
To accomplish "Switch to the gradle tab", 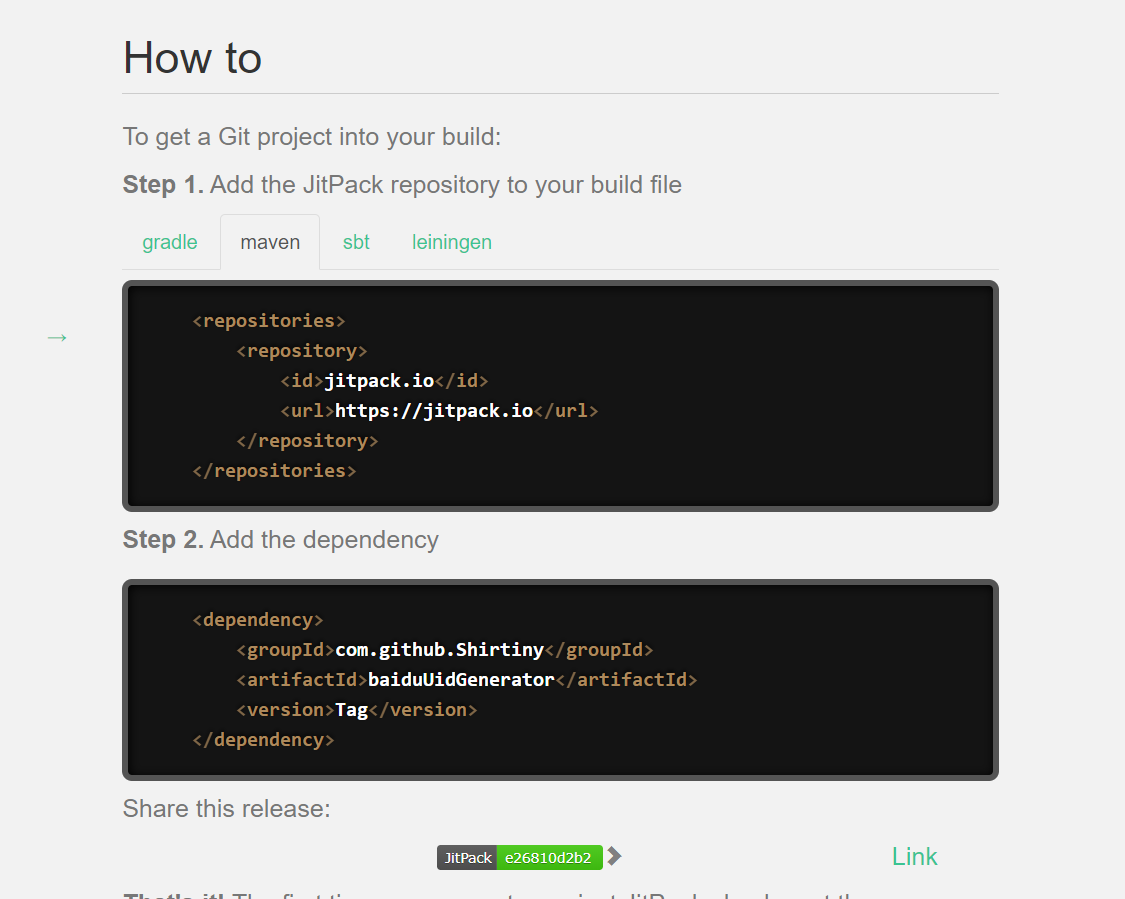I will click(170, 243).
